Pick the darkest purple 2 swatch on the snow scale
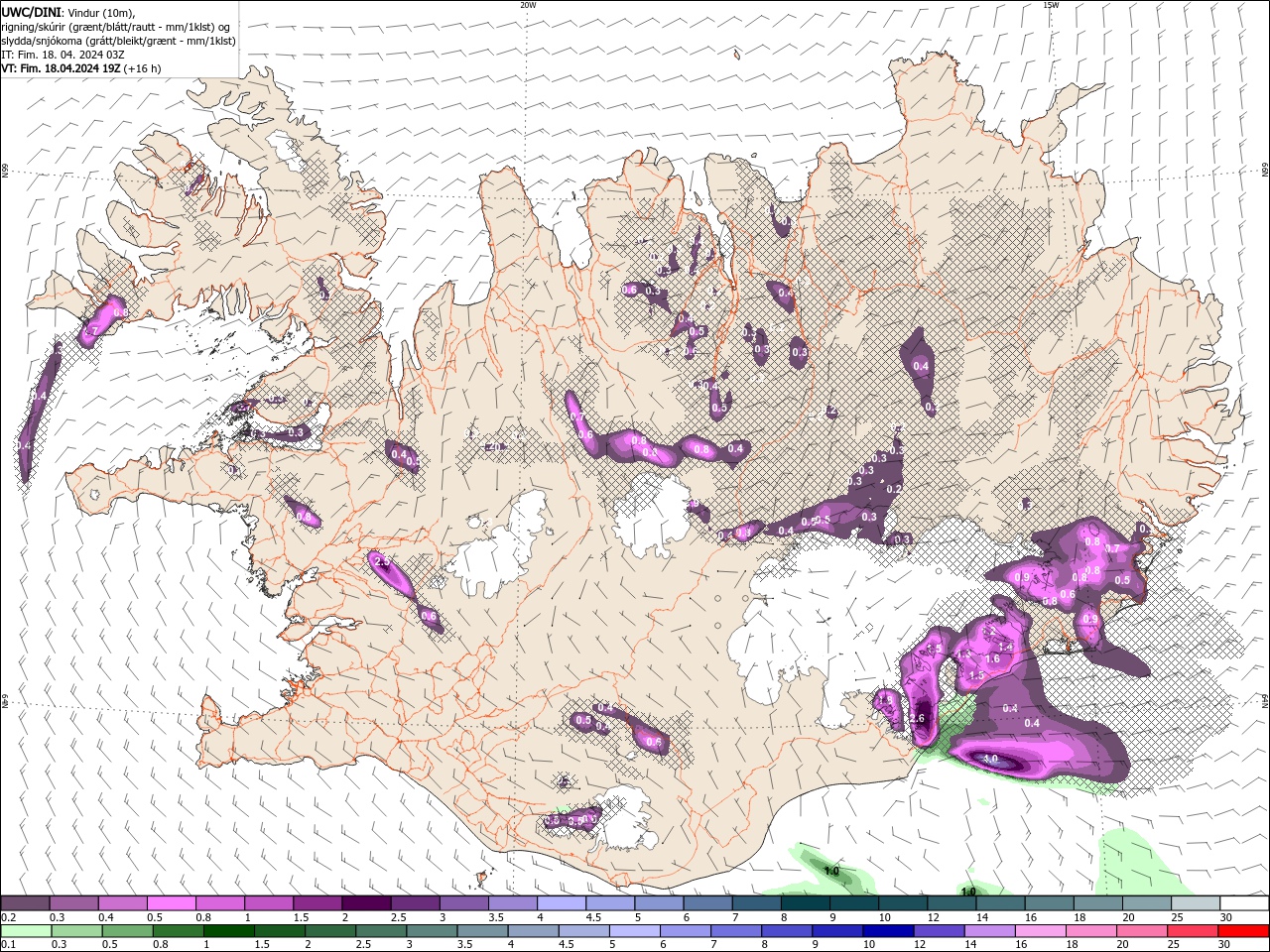Screen dimensions: 1270x952 click(x=365, y=903)
